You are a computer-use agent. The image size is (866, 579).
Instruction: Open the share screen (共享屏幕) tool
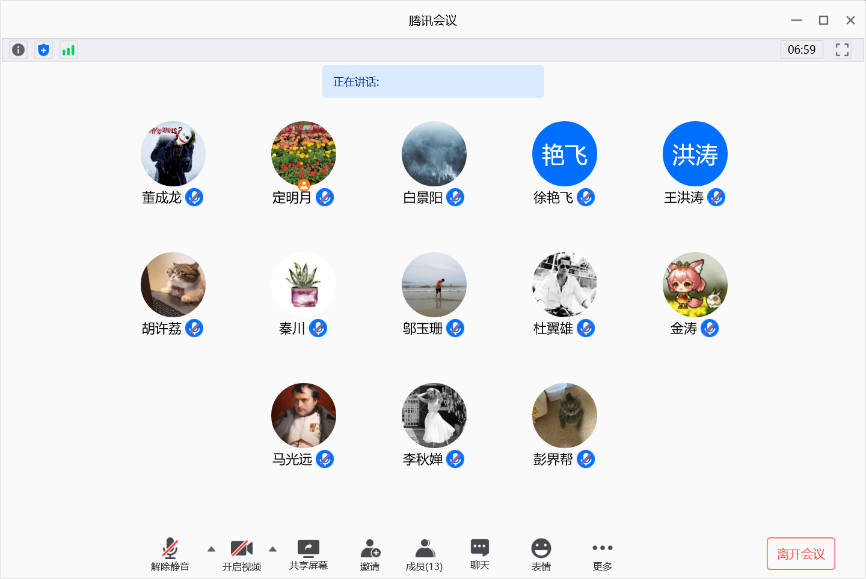308,555
